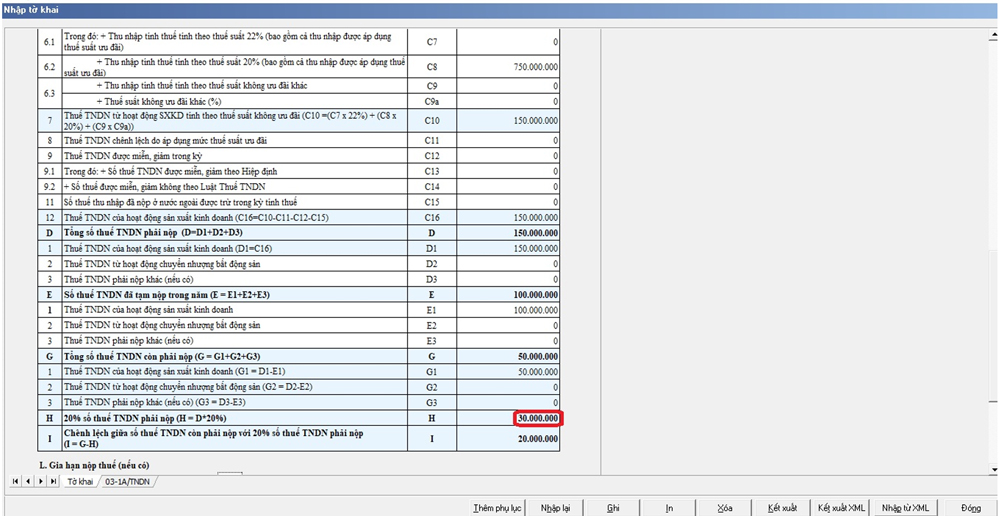Click previous sheet navigation arrow
Image resolution: width=999 pixels, height=516 pixels.
28,482
